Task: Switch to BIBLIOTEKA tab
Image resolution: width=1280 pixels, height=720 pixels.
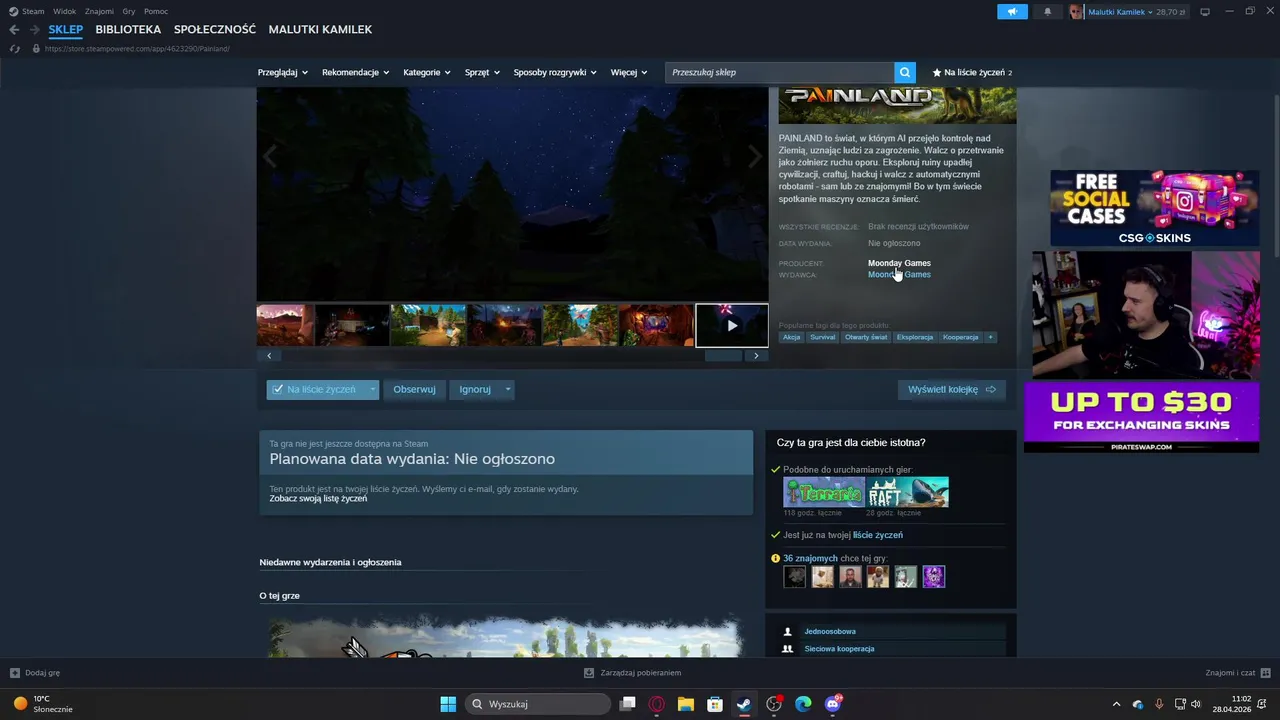Action: point(128,30)
